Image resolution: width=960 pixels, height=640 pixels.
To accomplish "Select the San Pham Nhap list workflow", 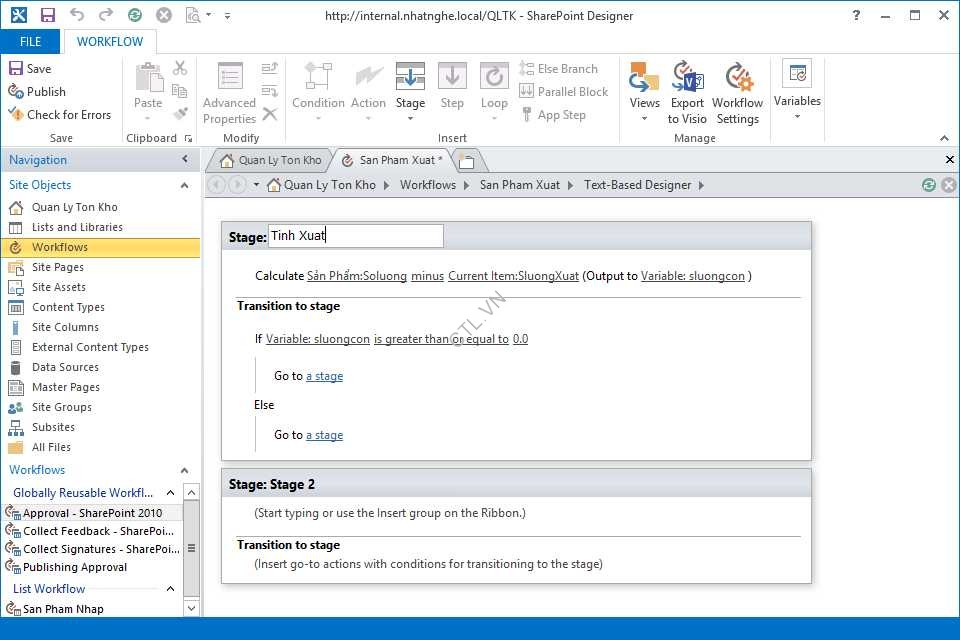I will coord(63,609).
